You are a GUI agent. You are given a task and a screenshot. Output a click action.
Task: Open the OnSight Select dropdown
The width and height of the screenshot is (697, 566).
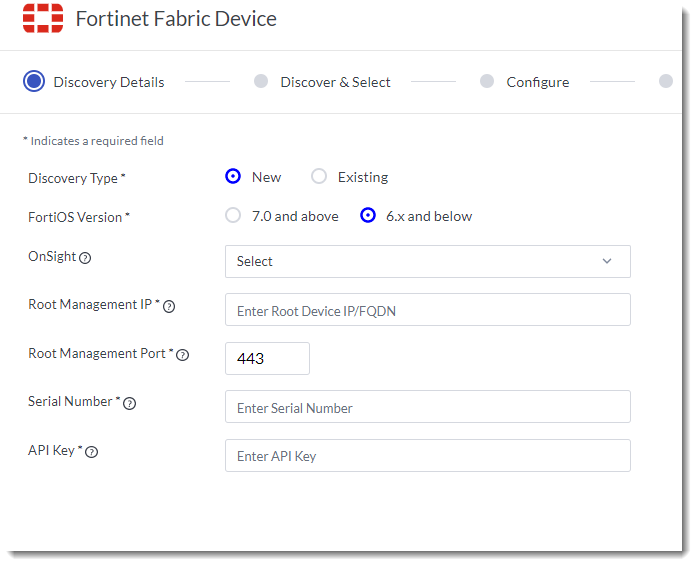[x=427, y=261]
